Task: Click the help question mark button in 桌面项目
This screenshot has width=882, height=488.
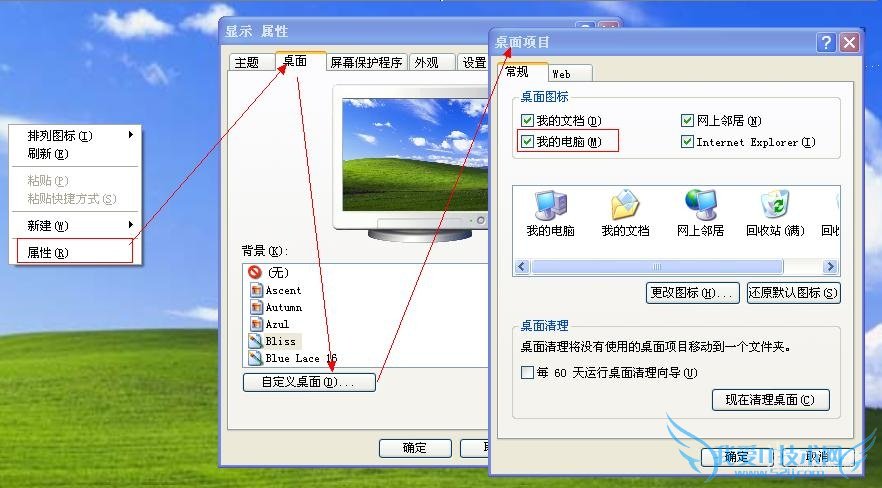Action: click(826, 43)
